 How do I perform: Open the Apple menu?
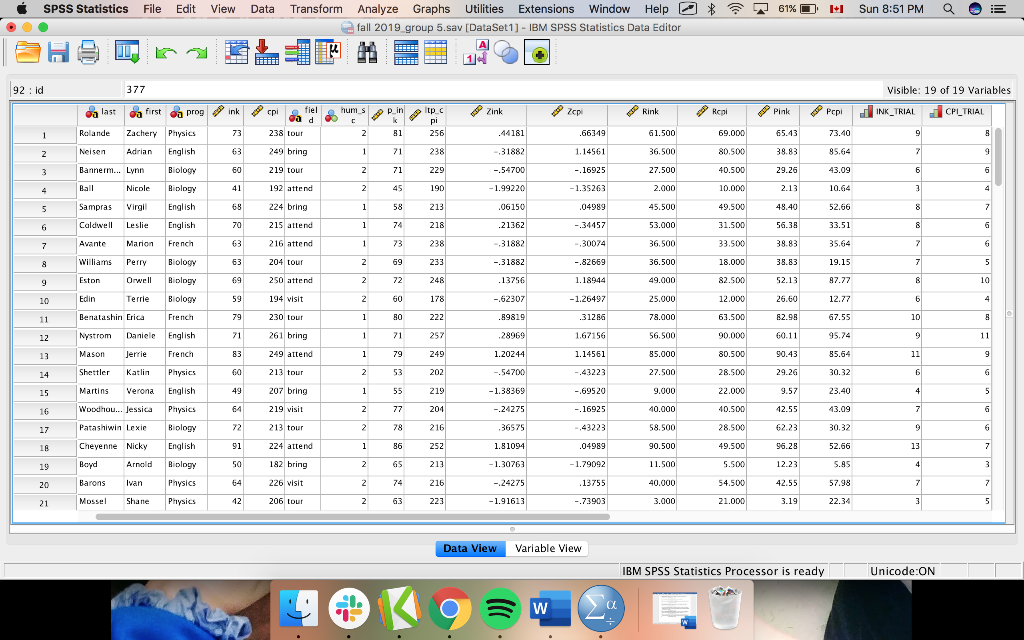point(21,8)
